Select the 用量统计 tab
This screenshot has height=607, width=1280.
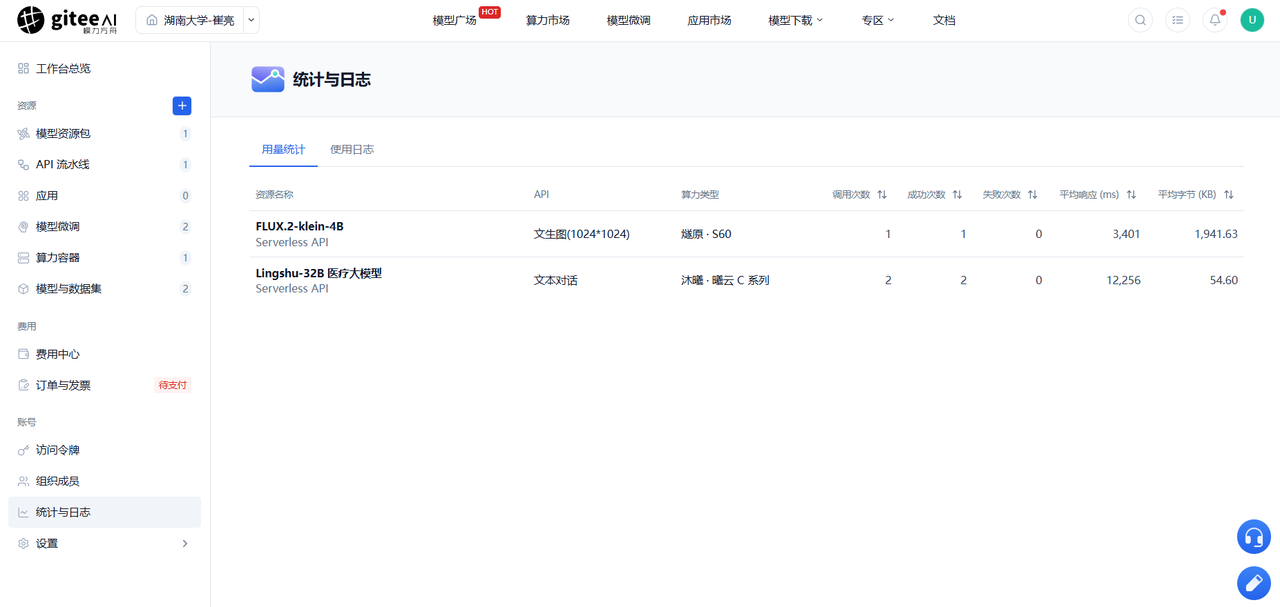pos(283,150)
